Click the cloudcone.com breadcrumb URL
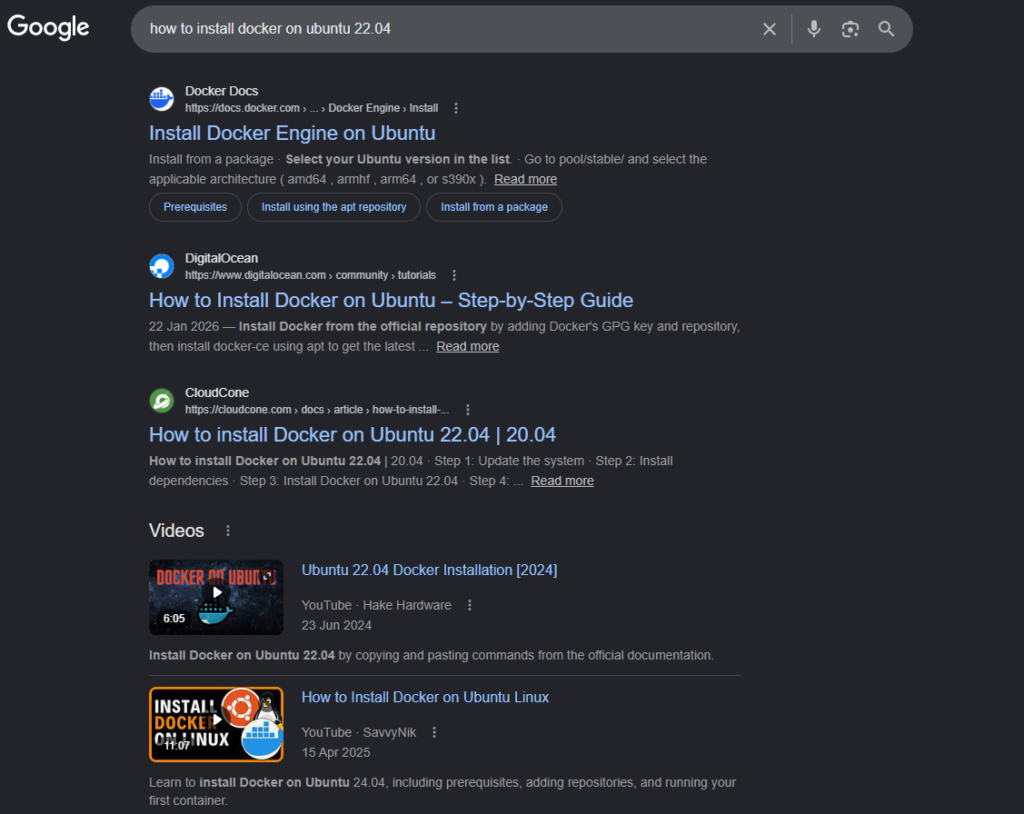1024x814 pixels. [x=317, y=410]
